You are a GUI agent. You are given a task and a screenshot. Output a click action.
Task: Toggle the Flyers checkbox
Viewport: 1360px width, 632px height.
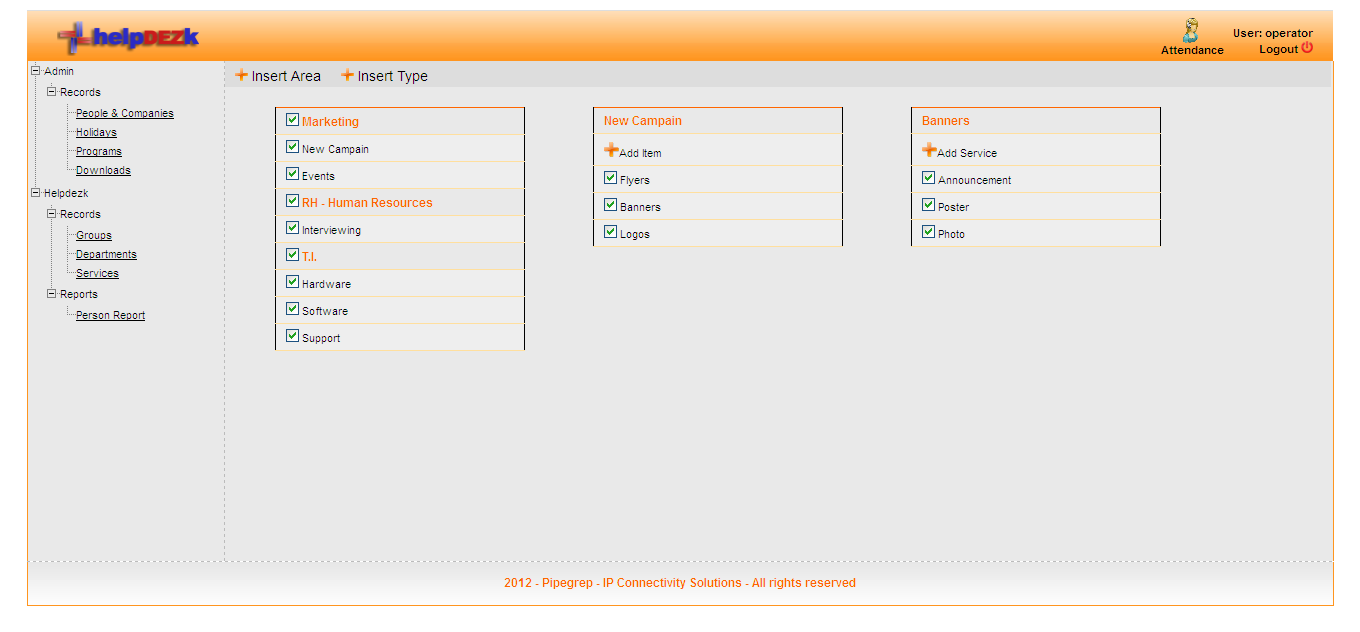pos(610,177)
